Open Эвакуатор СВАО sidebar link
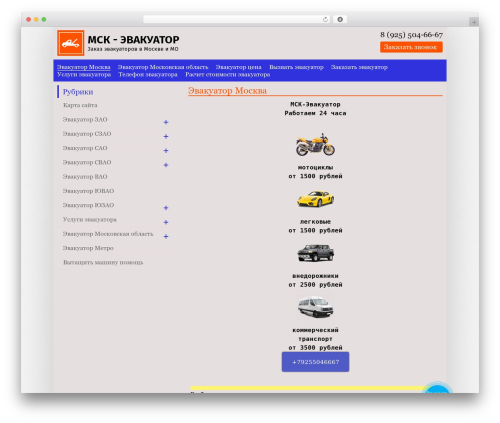This screenshot has height=423, width=500. [87, 162]
